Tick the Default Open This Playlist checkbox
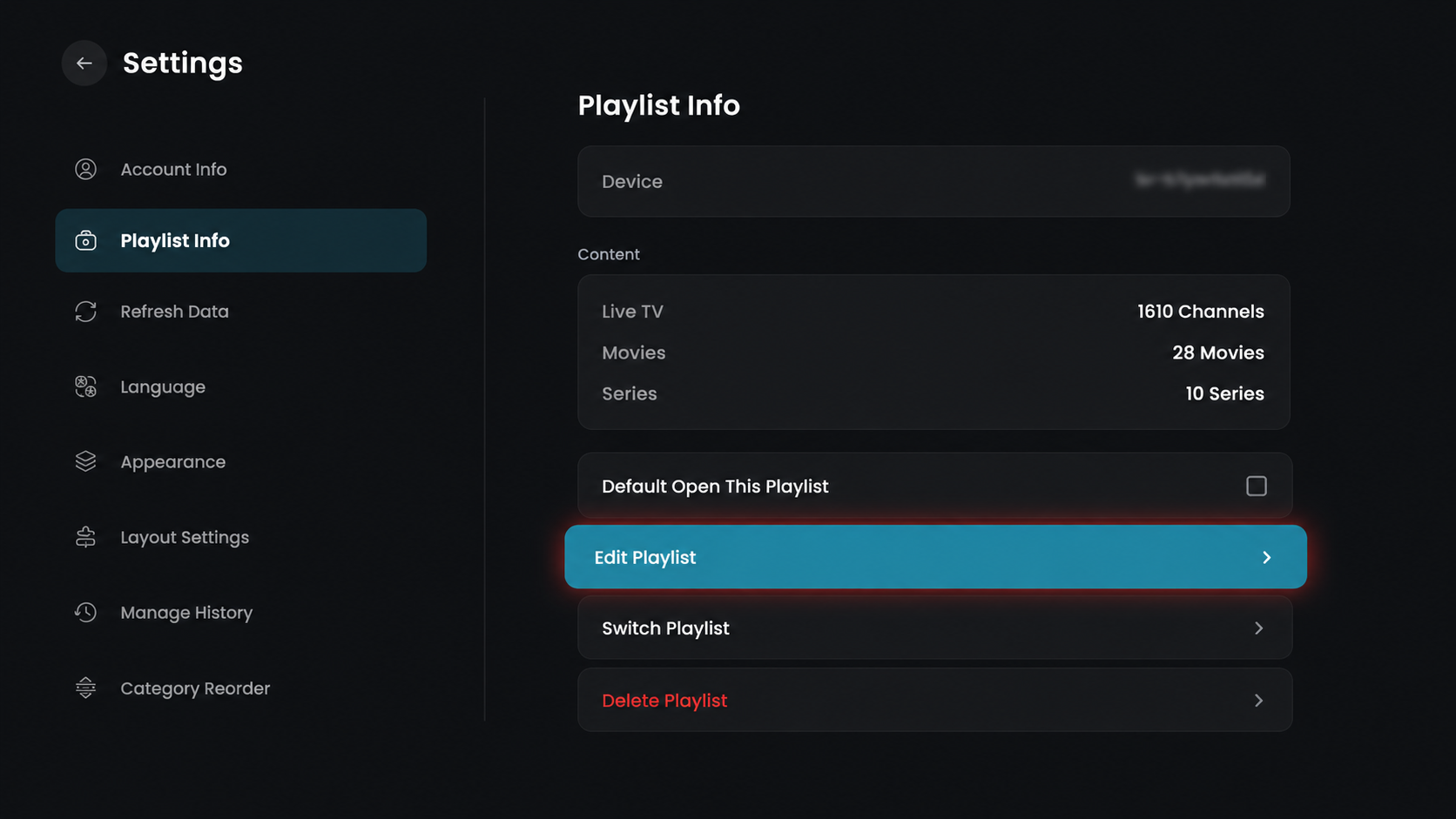The width and height of the screenshot is (1456, 819). point(1256,486)
